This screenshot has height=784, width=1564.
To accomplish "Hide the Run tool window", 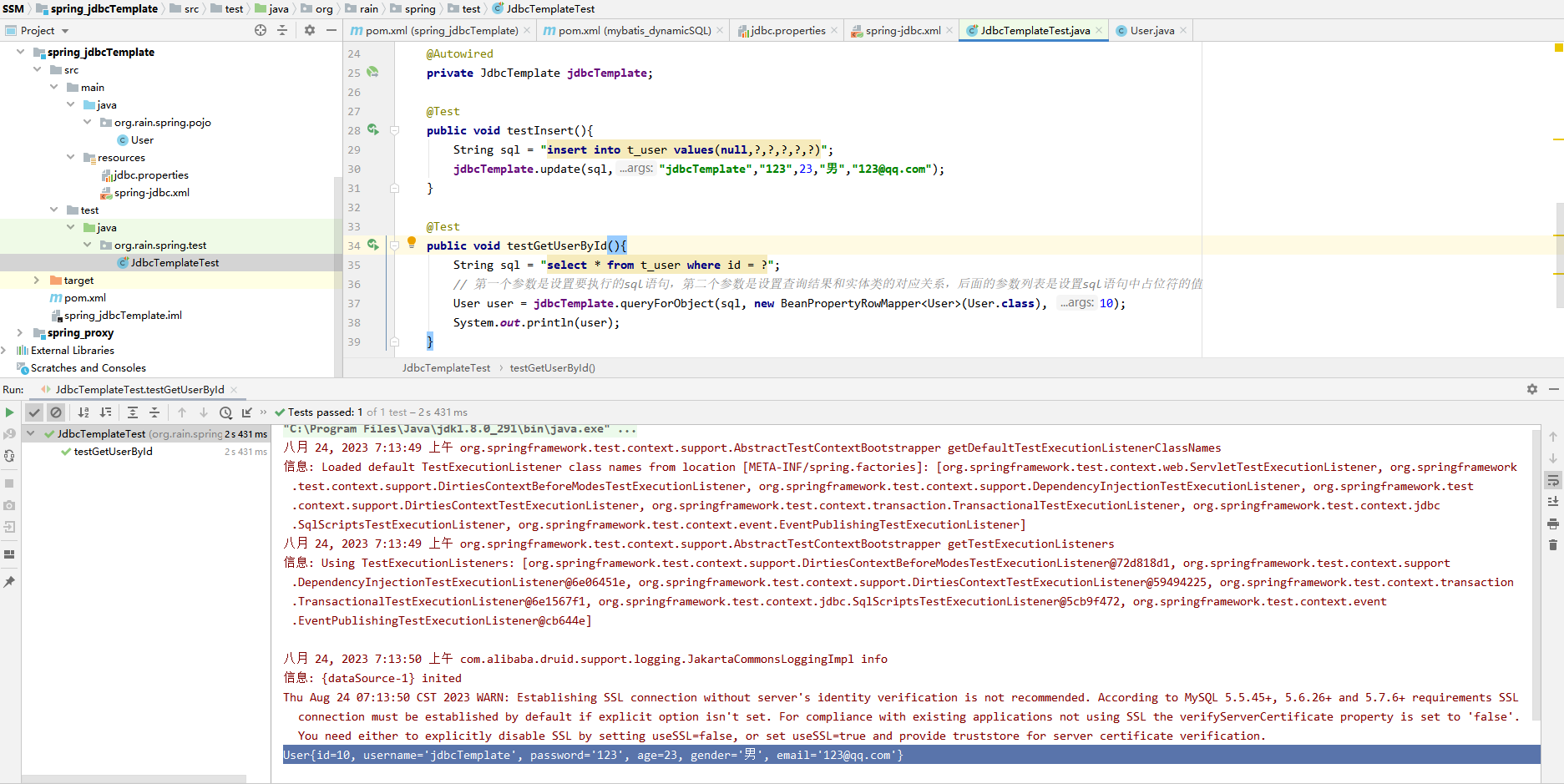I will (x=1554, y=389).
